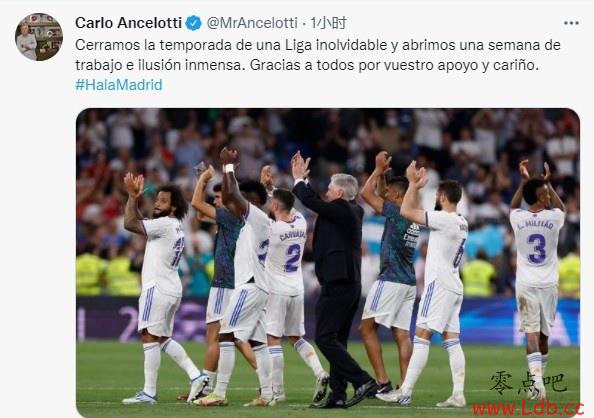
Task: Open the #HalaMadrid hashtag
Action: [x=119, y=85]
